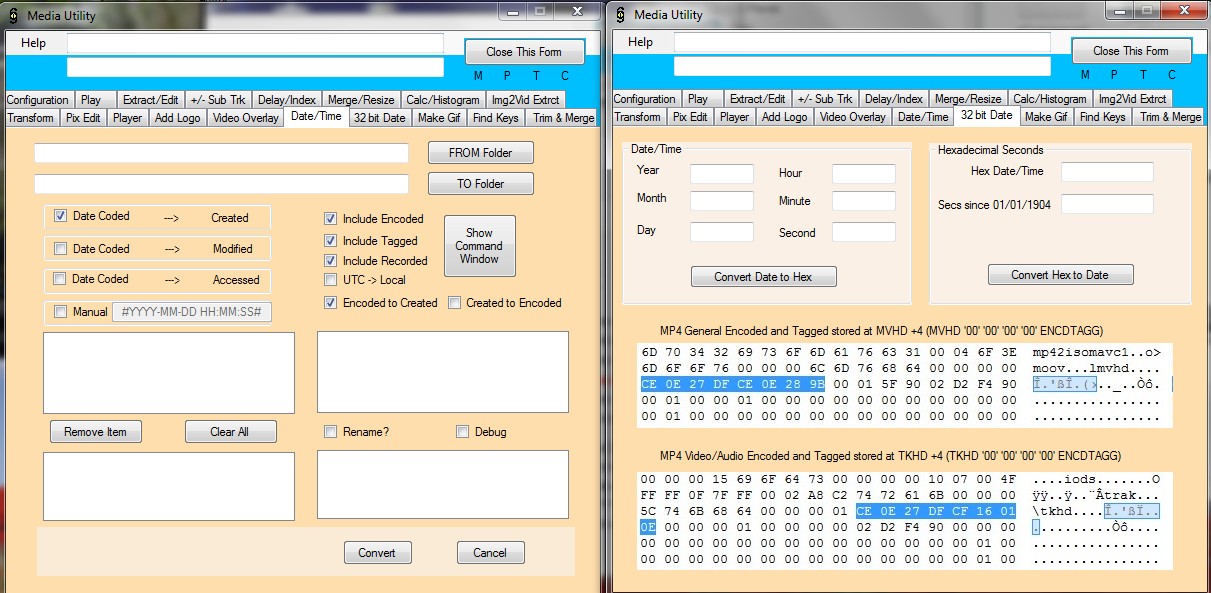Click the Remove Item button
This screenshot has width=1211, height=593.
coord(96,432)
